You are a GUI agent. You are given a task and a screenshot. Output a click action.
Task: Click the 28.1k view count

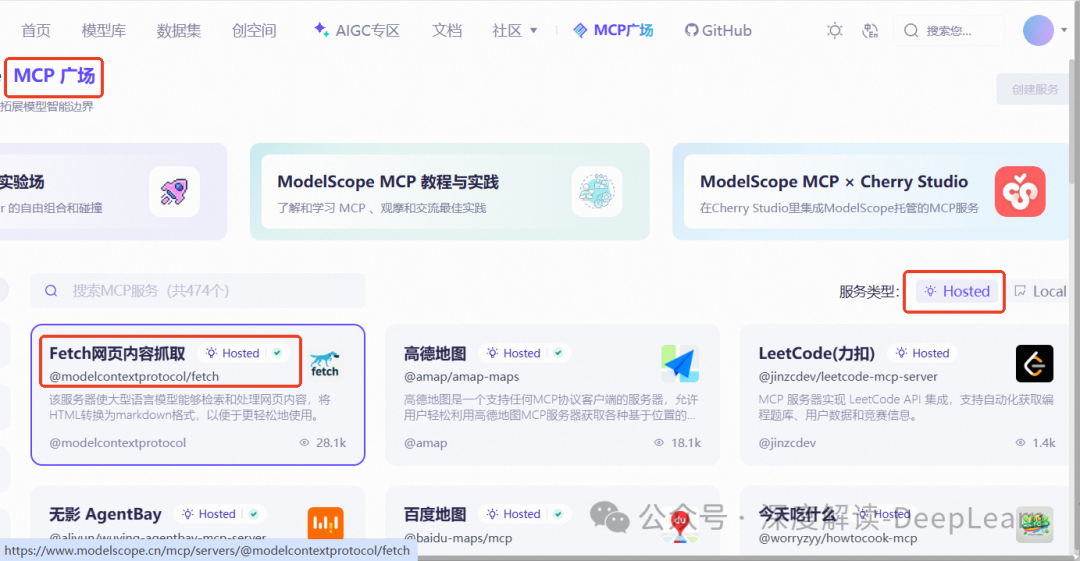323,442
